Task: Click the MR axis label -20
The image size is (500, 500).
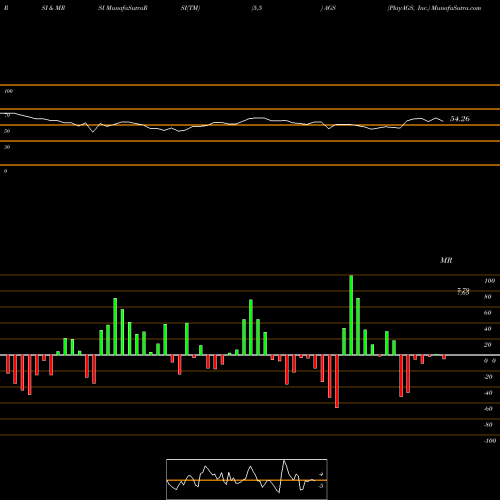Action: pos(488,377)
